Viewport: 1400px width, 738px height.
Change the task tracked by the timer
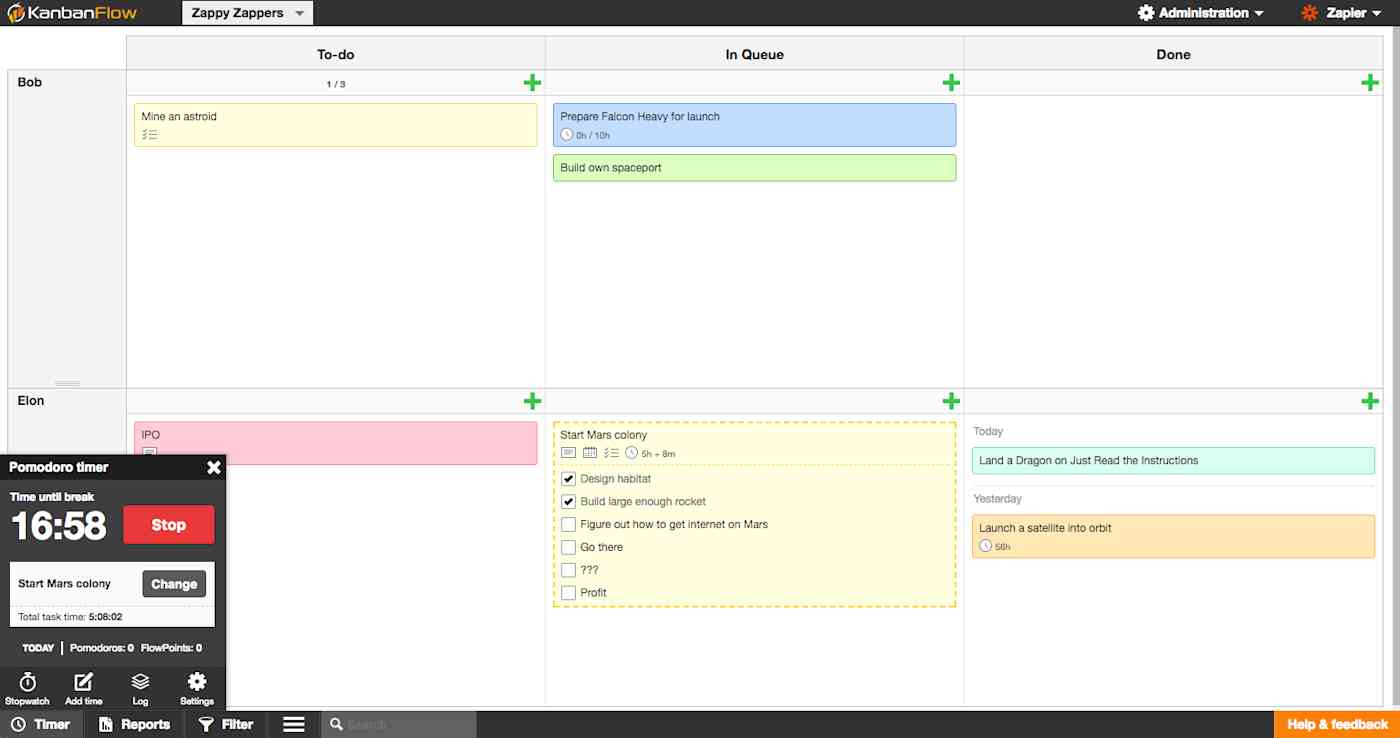click(x=174, y=583)
